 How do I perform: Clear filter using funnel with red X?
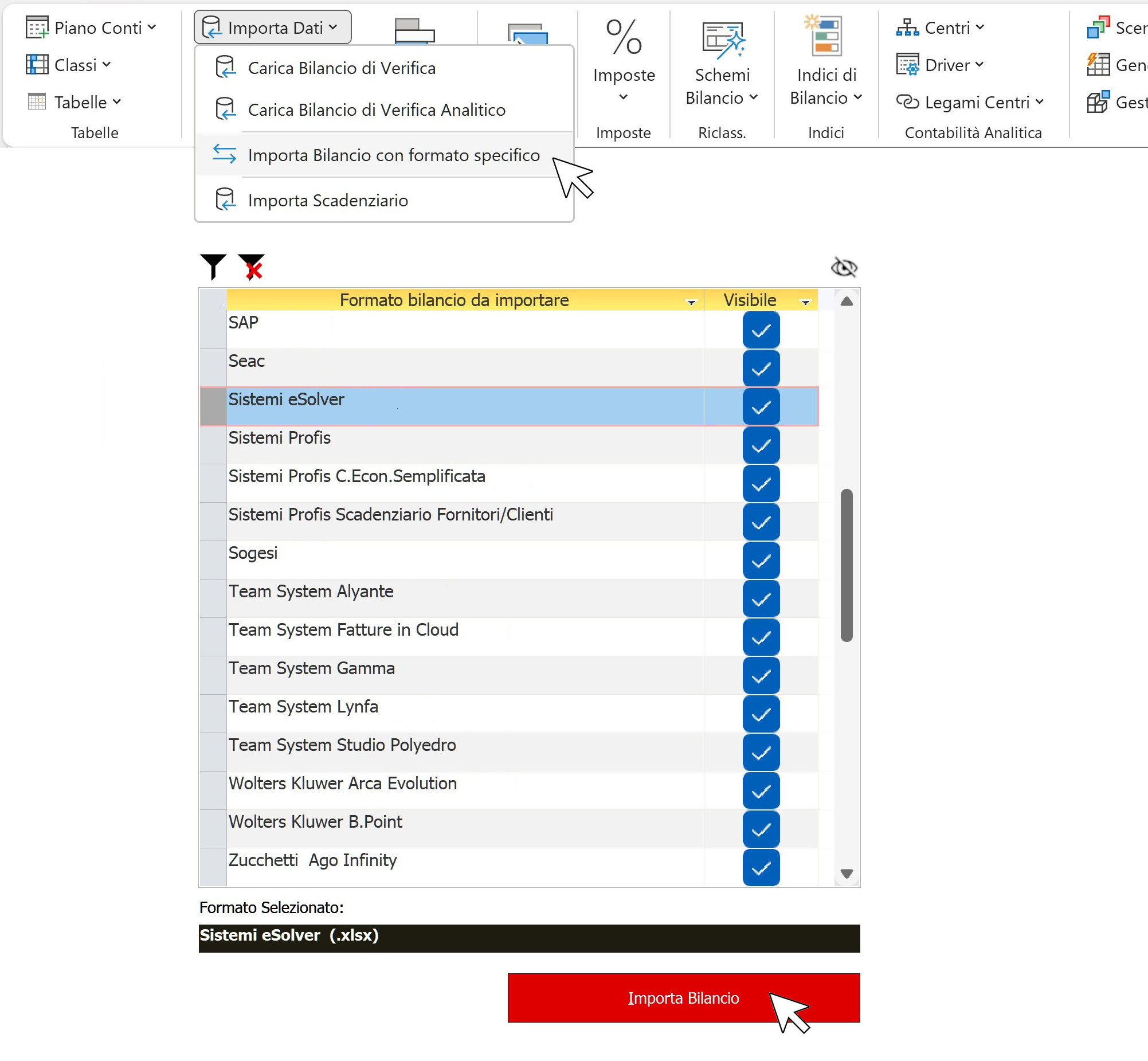(252, 267)
